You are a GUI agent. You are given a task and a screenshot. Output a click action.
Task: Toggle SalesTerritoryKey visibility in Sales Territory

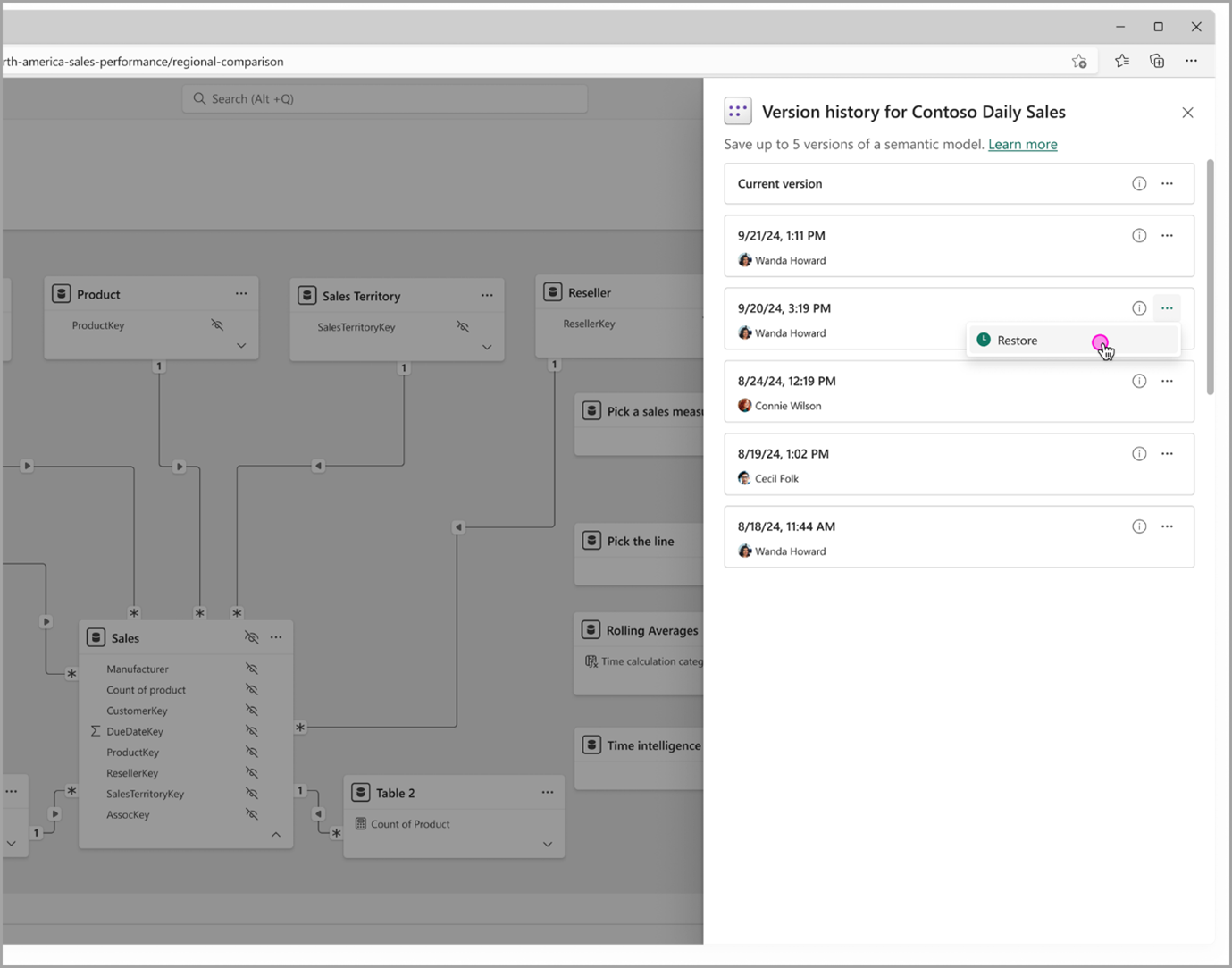[463, 327]
